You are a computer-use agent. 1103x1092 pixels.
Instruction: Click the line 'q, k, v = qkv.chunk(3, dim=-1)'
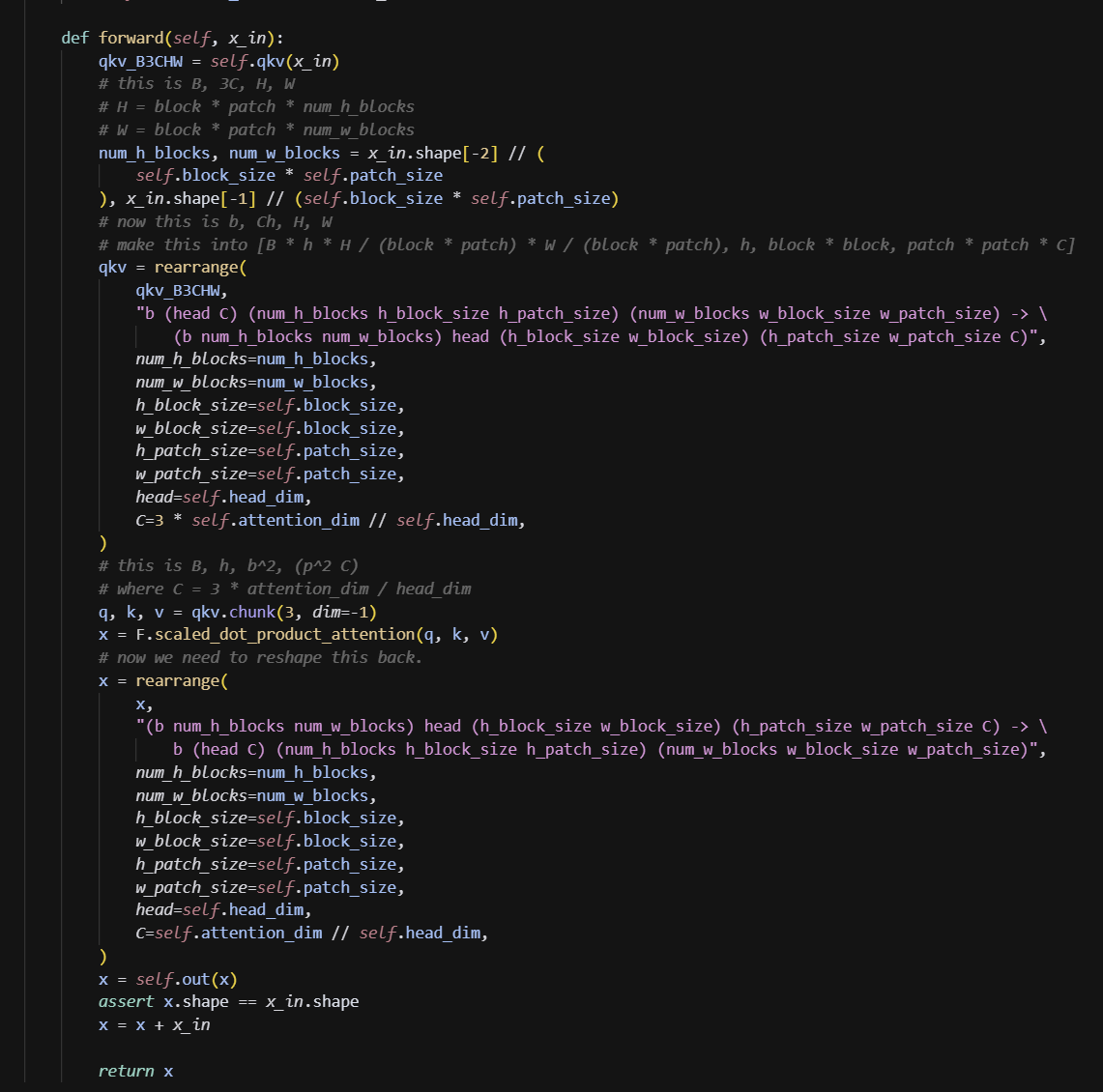[238, 612]
